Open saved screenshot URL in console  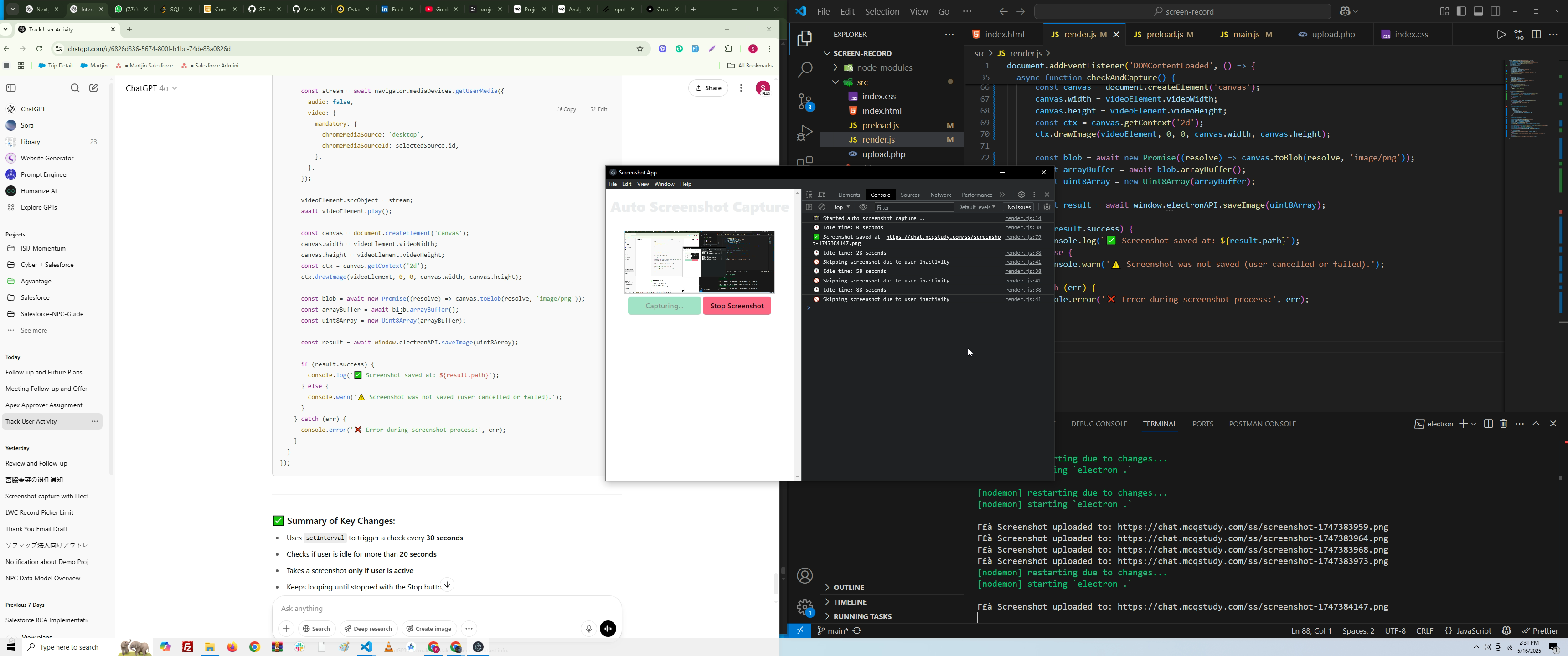[x=942, y=237]
